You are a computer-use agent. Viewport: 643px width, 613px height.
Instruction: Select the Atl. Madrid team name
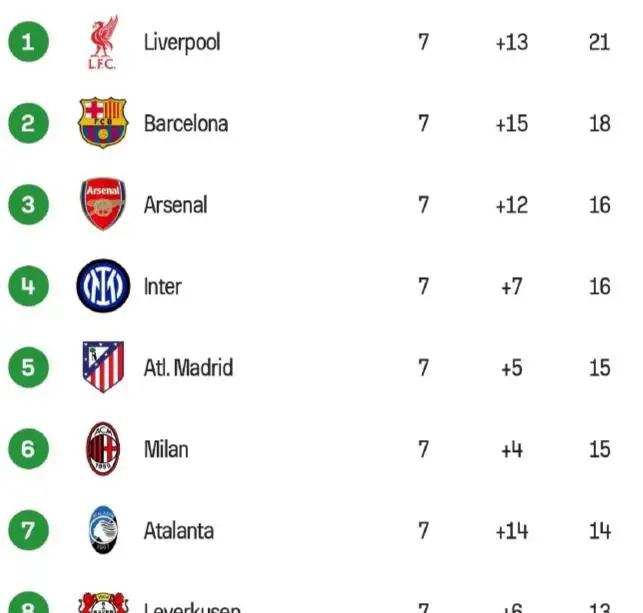pos(188,367)
